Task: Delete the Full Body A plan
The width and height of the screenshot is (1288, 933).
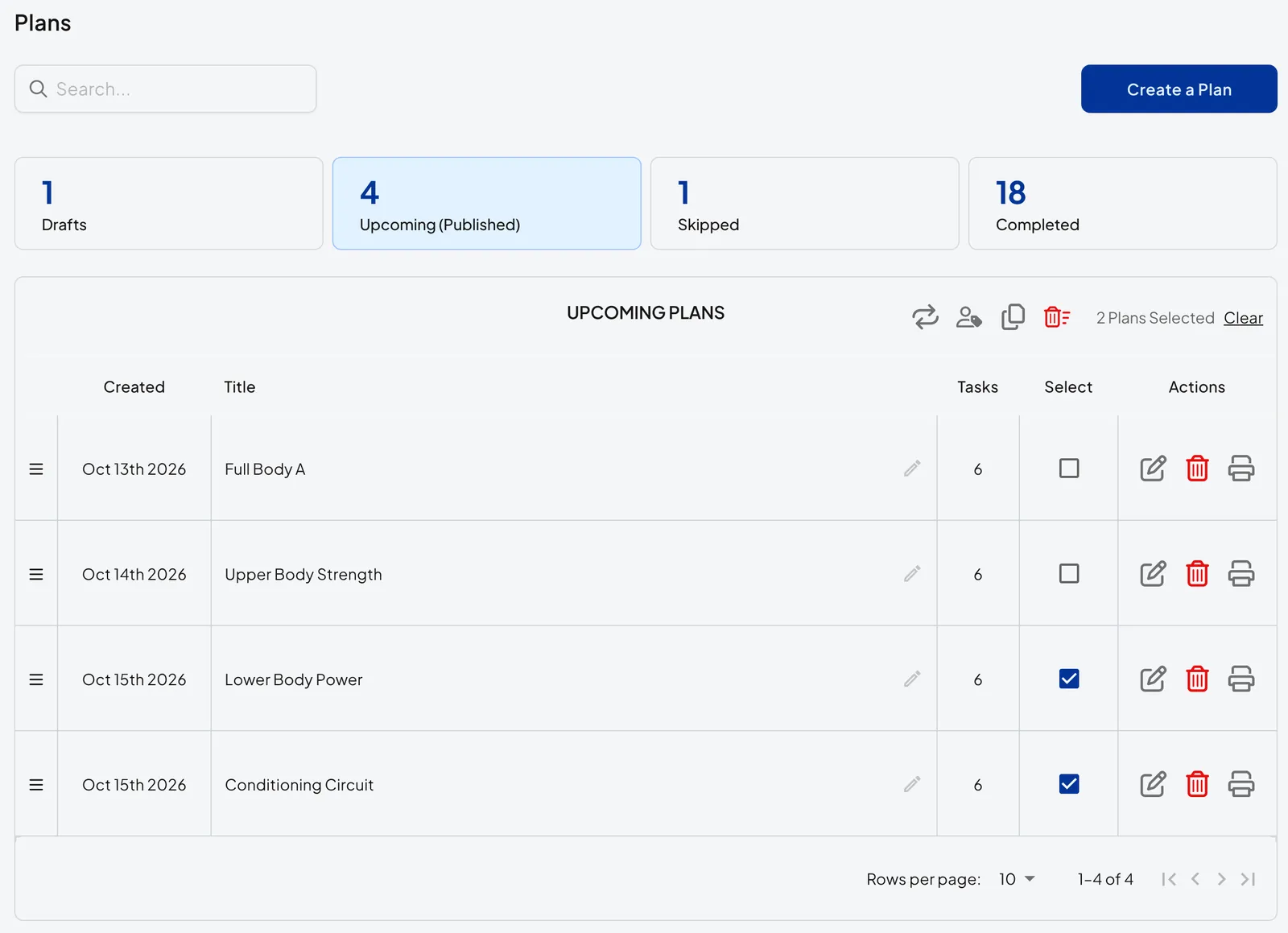Action: [x=1197, y=469]
